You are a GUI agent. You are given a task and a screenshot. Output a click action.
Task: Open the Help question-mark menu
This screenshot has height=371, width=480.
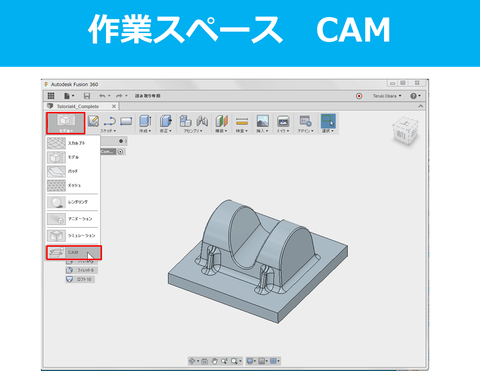[x=415, y=96]
